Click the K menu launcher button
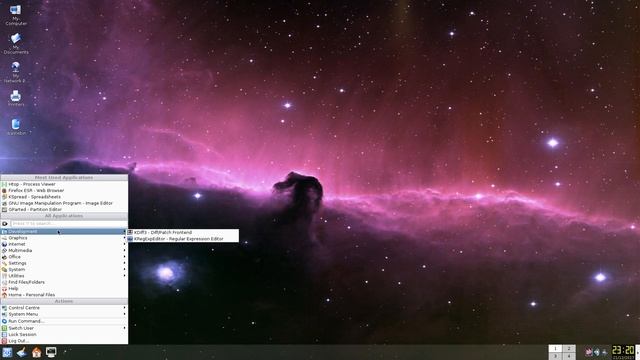Image resolution: width=640 pixels, height=360 pixels. [x=7, y=352]
